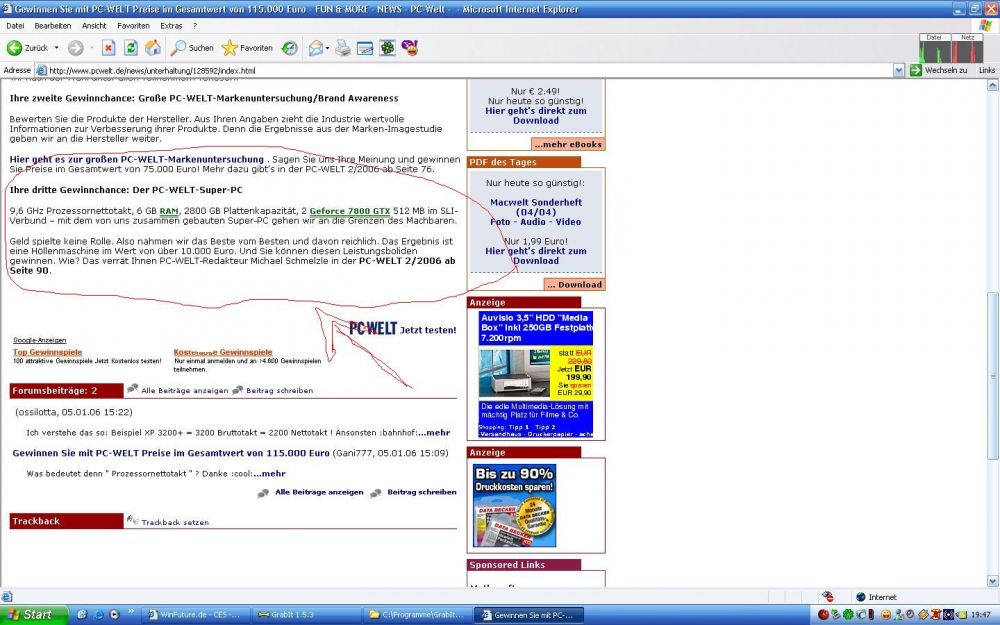1000x625 pixels.
Task: Print the page with printer icon
Action: tap(343, 48)
